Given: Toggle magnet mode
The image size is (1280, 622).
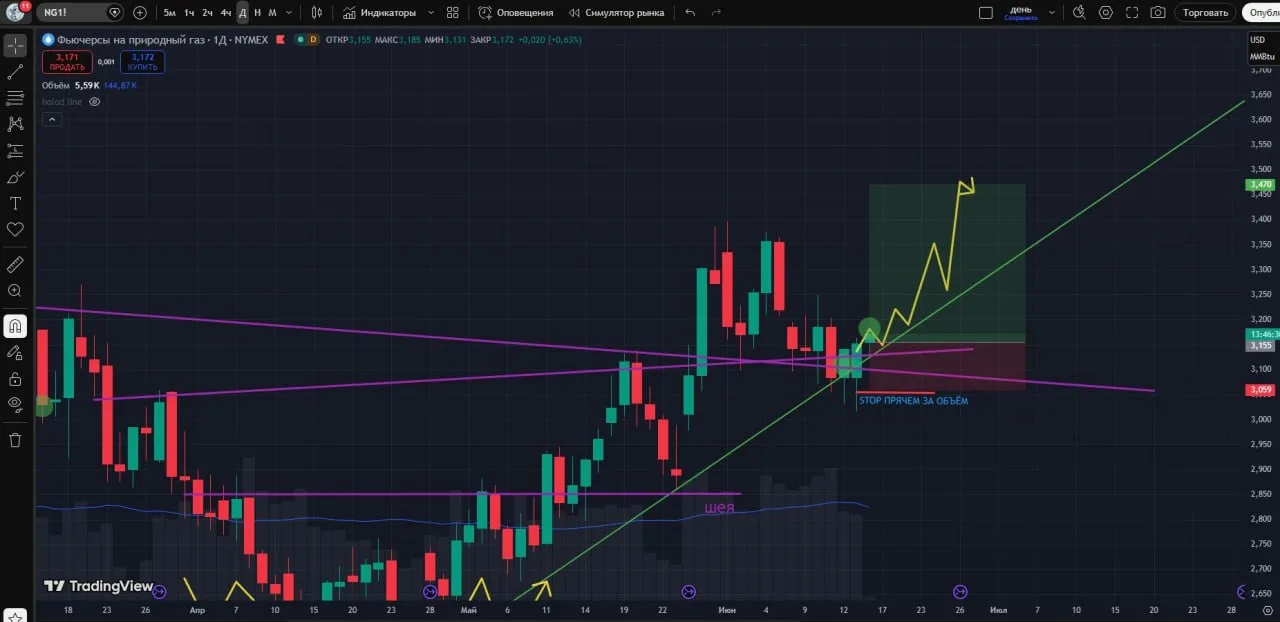Looking at the screenshot, I should 15,326.
